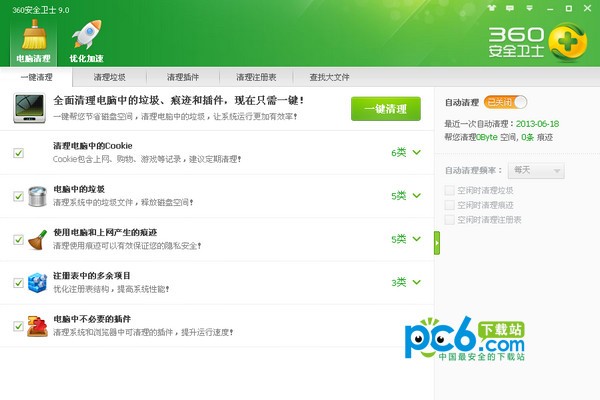Click the 5类 count for 电脑中的垃圾

tap(398, 196)
